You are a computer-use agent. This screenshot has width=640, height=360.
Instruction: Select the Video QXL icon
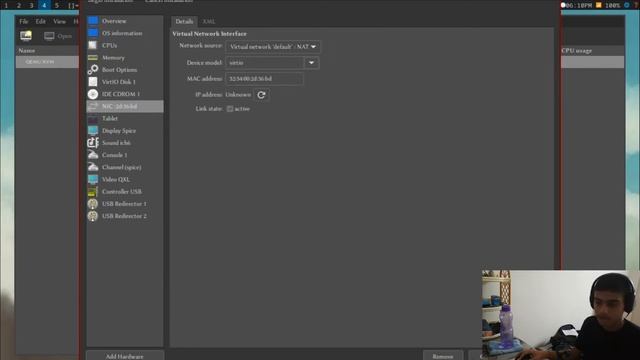point(93,180)
